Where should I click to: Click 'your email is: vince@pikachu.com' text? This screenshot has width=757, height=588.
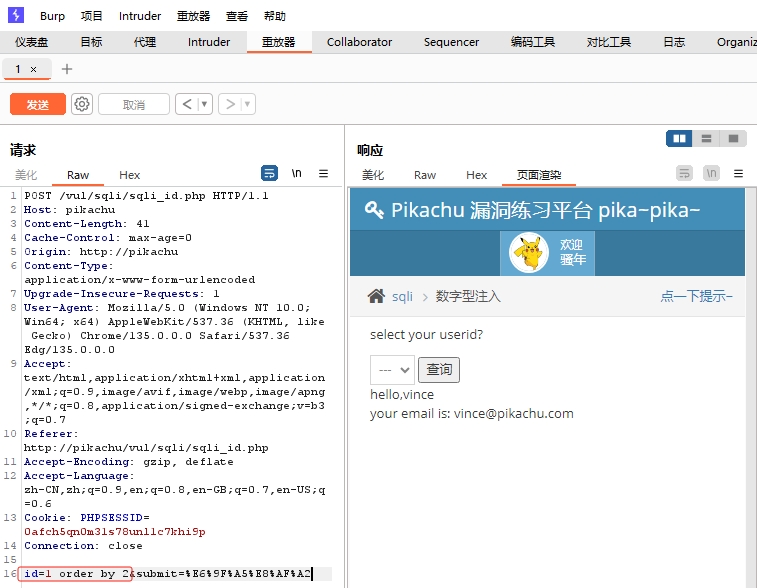tap(472, 414)
